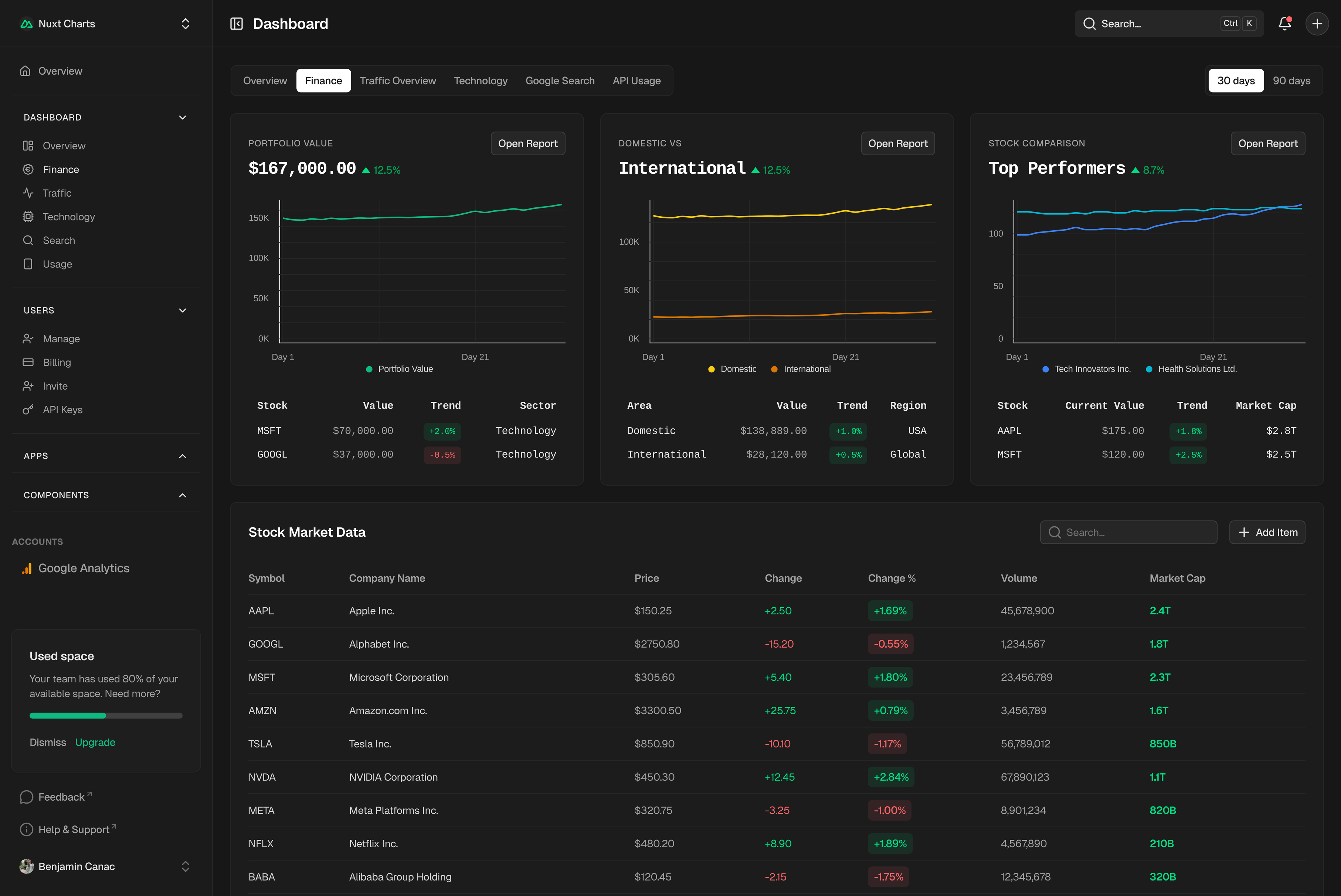Open Report for Portfolio Value card

(527, 143)
